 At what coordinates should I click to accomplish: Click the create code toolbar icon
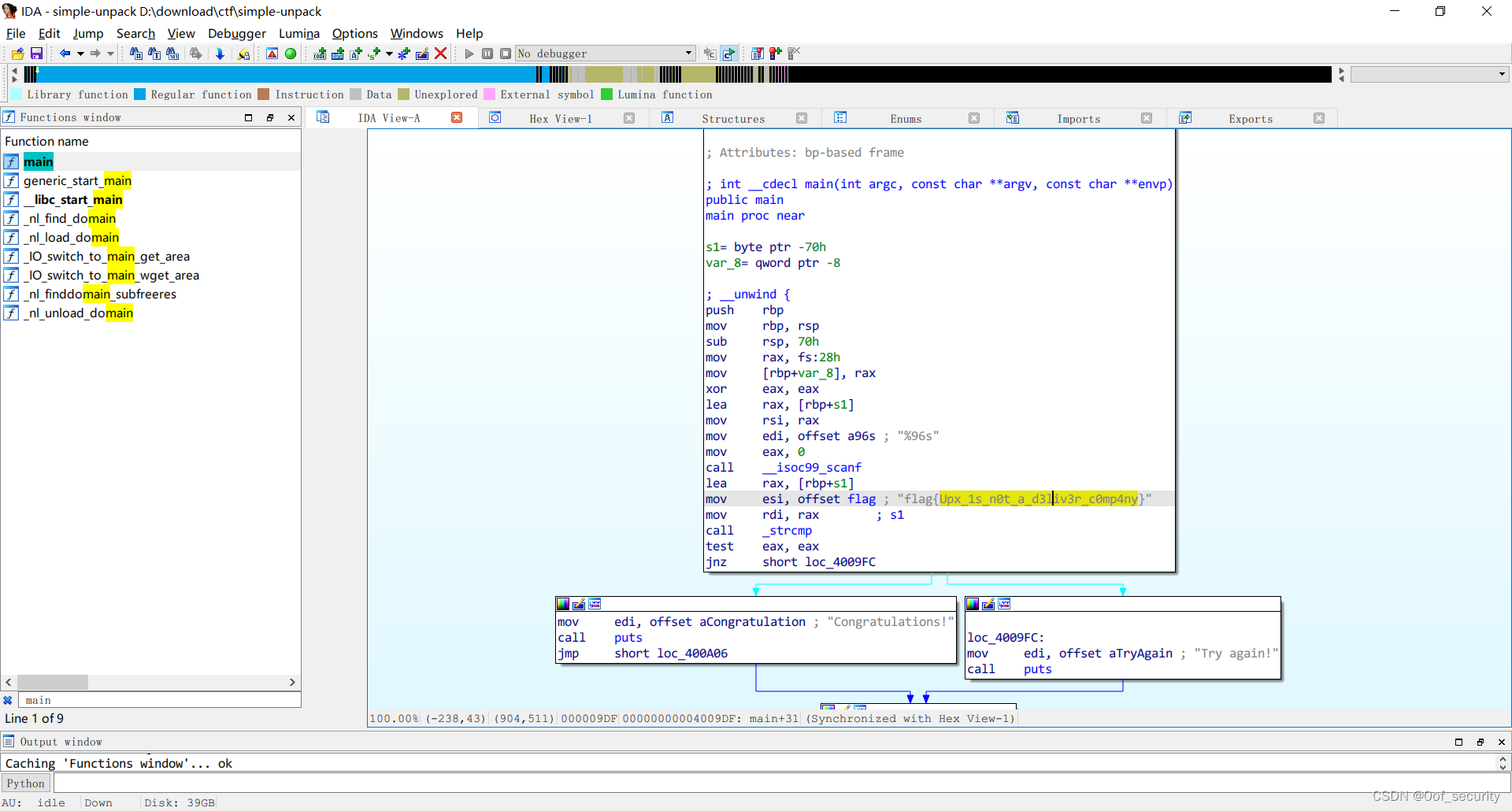320,53
